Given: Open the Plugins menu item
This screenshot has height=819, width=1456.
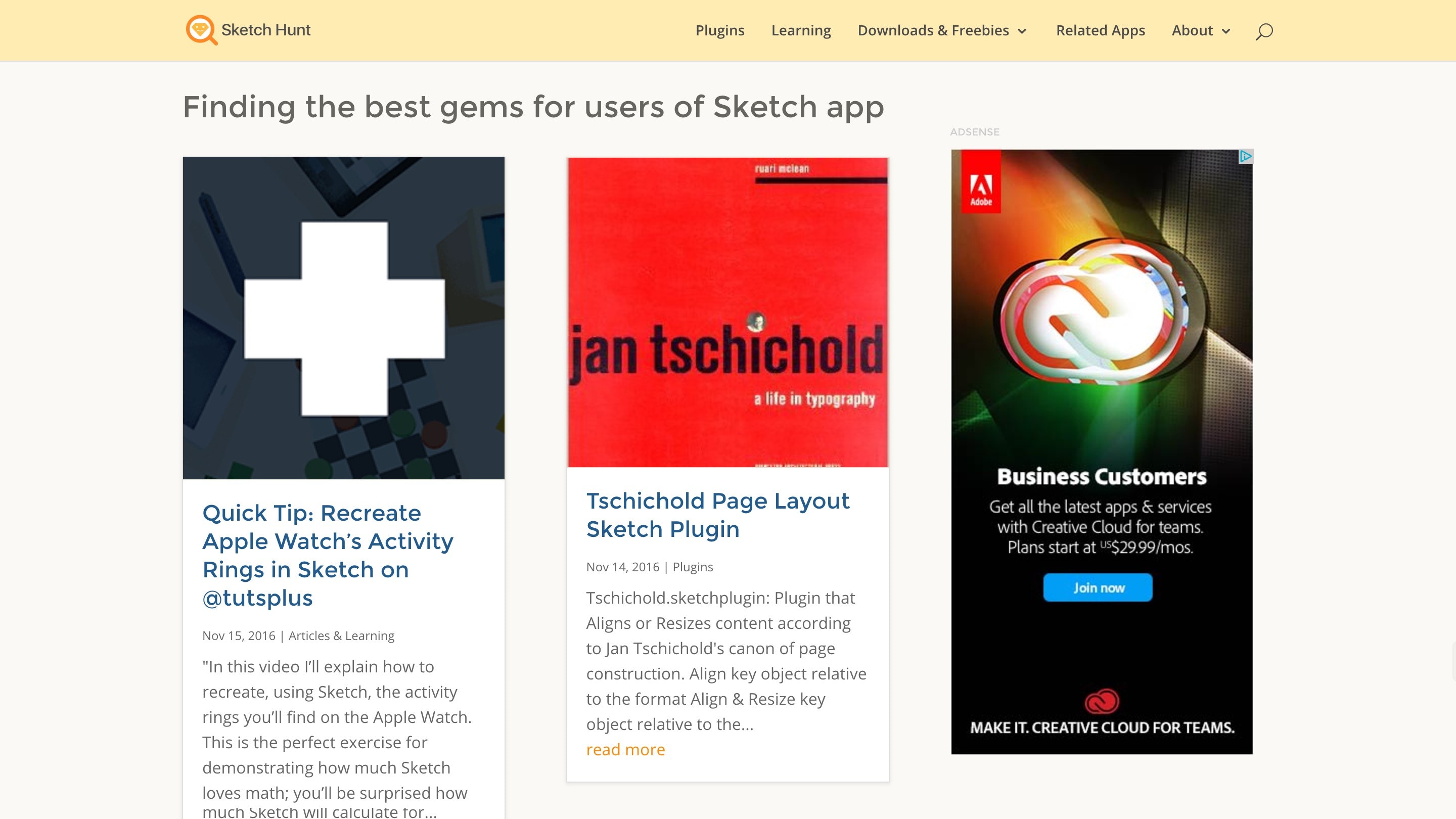Looking at the screenshot, I should [x=719, y=30].
